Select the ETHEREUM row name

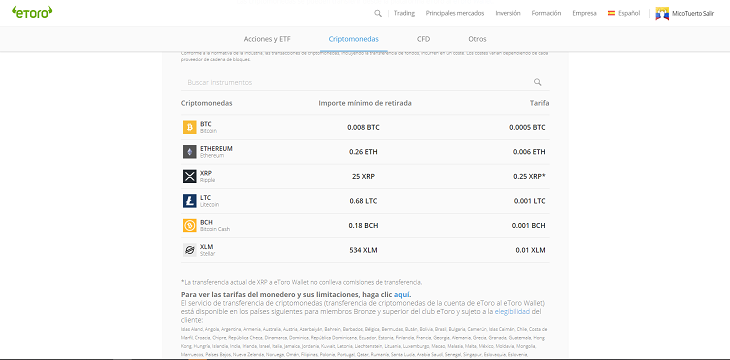pos(216,152)
